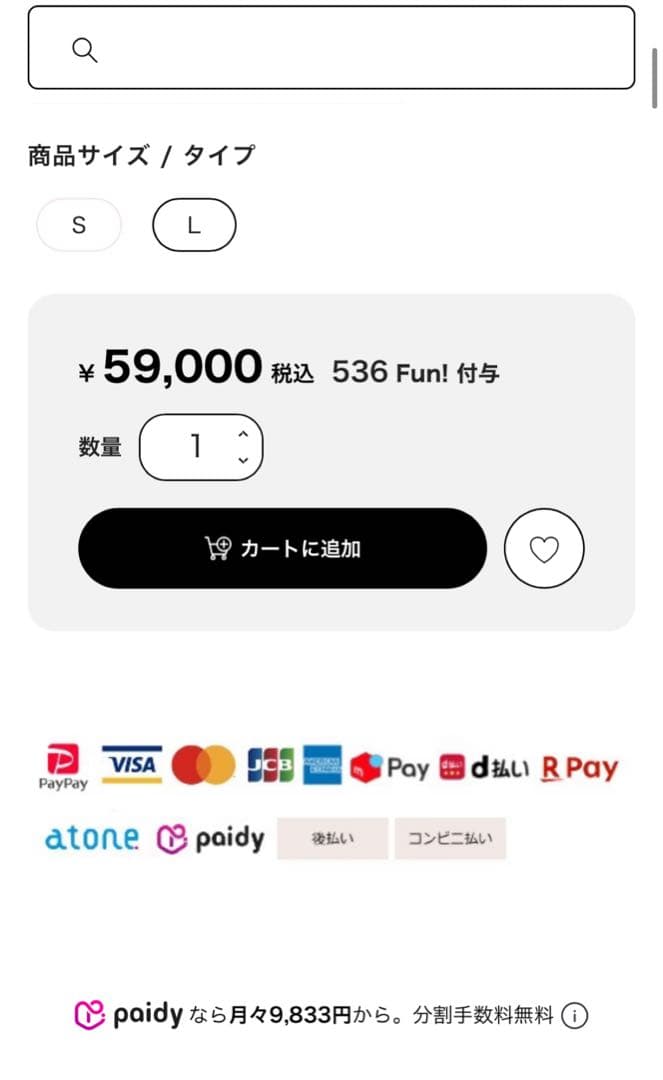Select the VISA payment icon
Image resolution: width=663 pixels, height=1080 pixels.
point(132,765)
